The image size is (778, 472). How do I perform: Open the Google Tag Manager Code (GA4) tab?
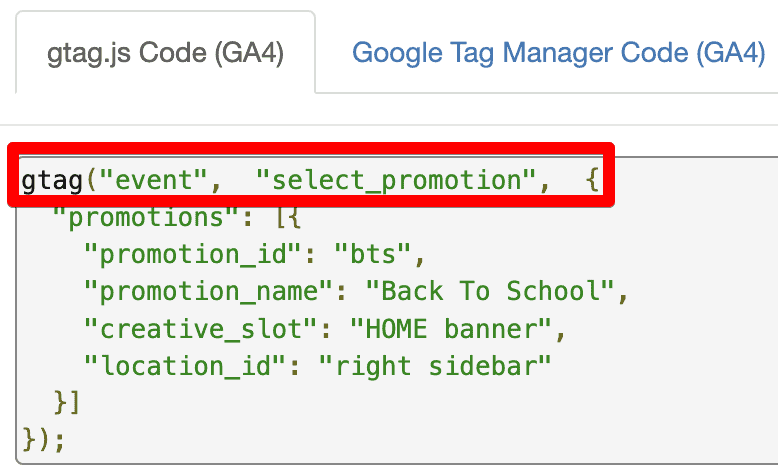(x=558, y=53)
